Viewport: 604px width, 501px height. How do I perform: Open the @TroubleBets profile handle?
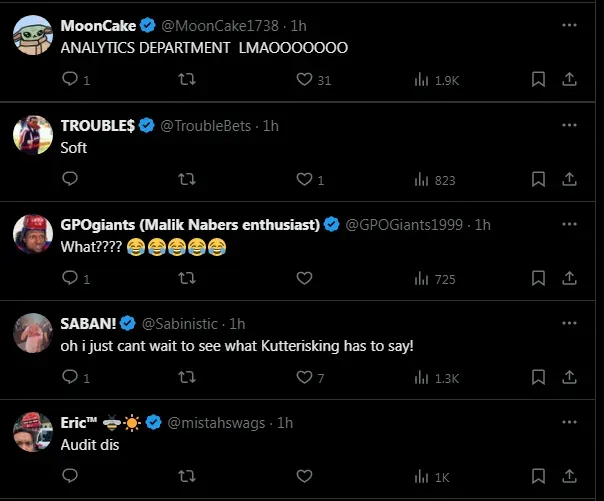(208, 125)
